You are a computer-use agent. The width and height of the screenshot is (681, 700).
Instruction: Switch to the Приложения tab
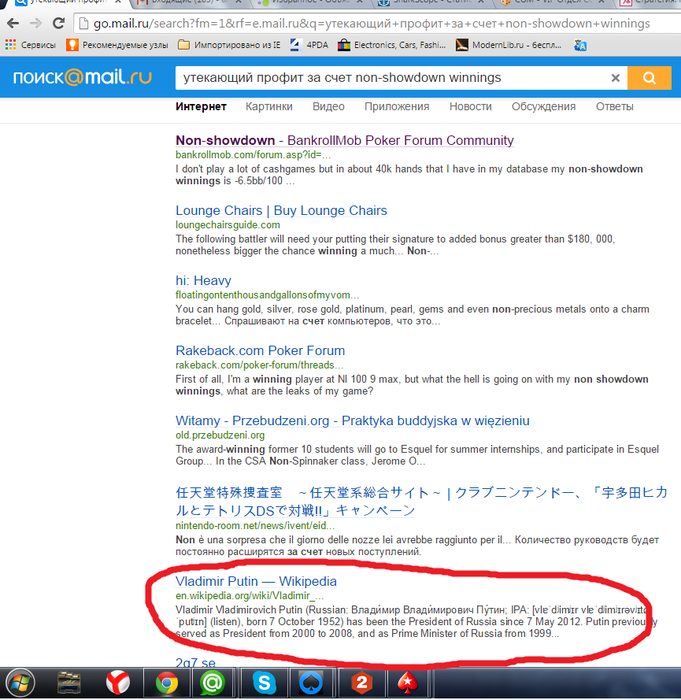click(397, 107)
